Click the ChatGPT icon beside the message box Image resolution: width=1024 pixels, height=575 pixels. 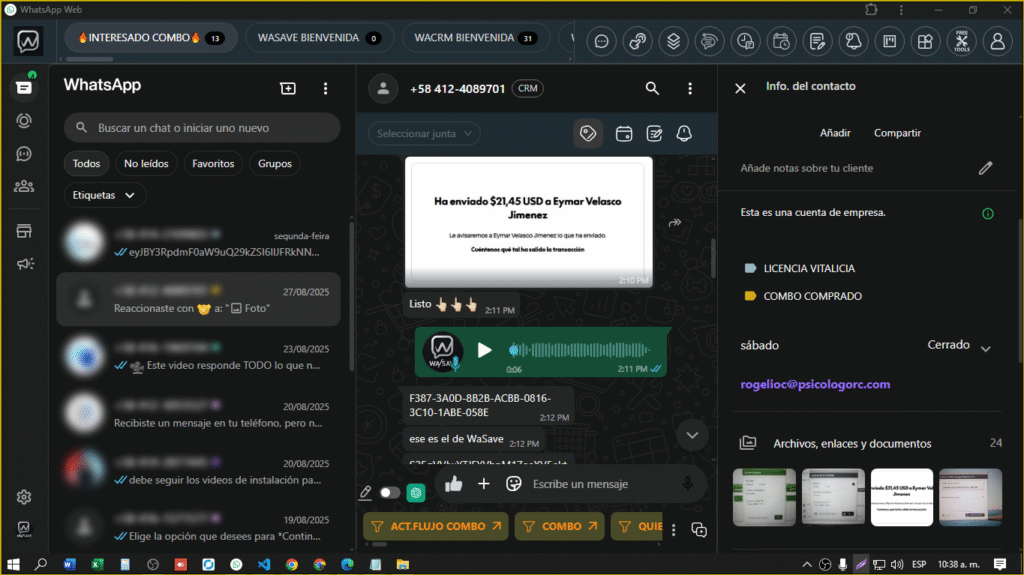click(416, 492)
